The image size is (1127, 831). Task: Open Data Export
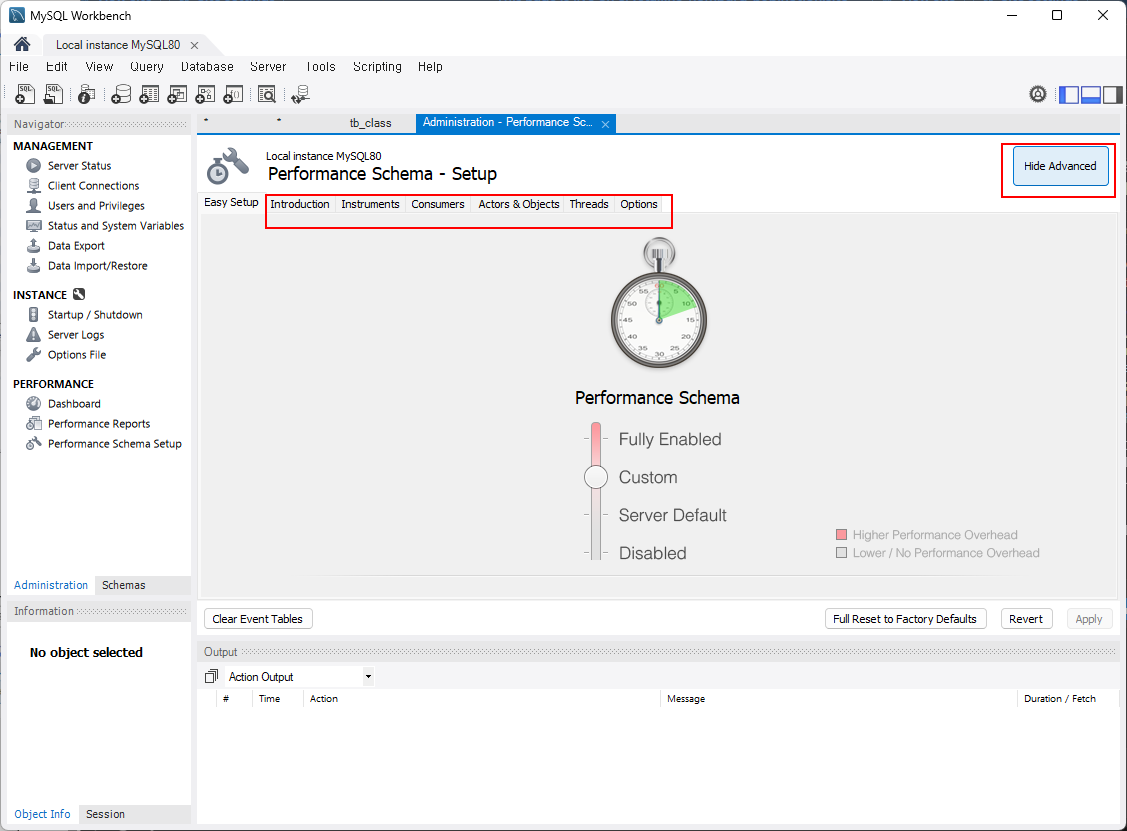(x=76, y=246)
